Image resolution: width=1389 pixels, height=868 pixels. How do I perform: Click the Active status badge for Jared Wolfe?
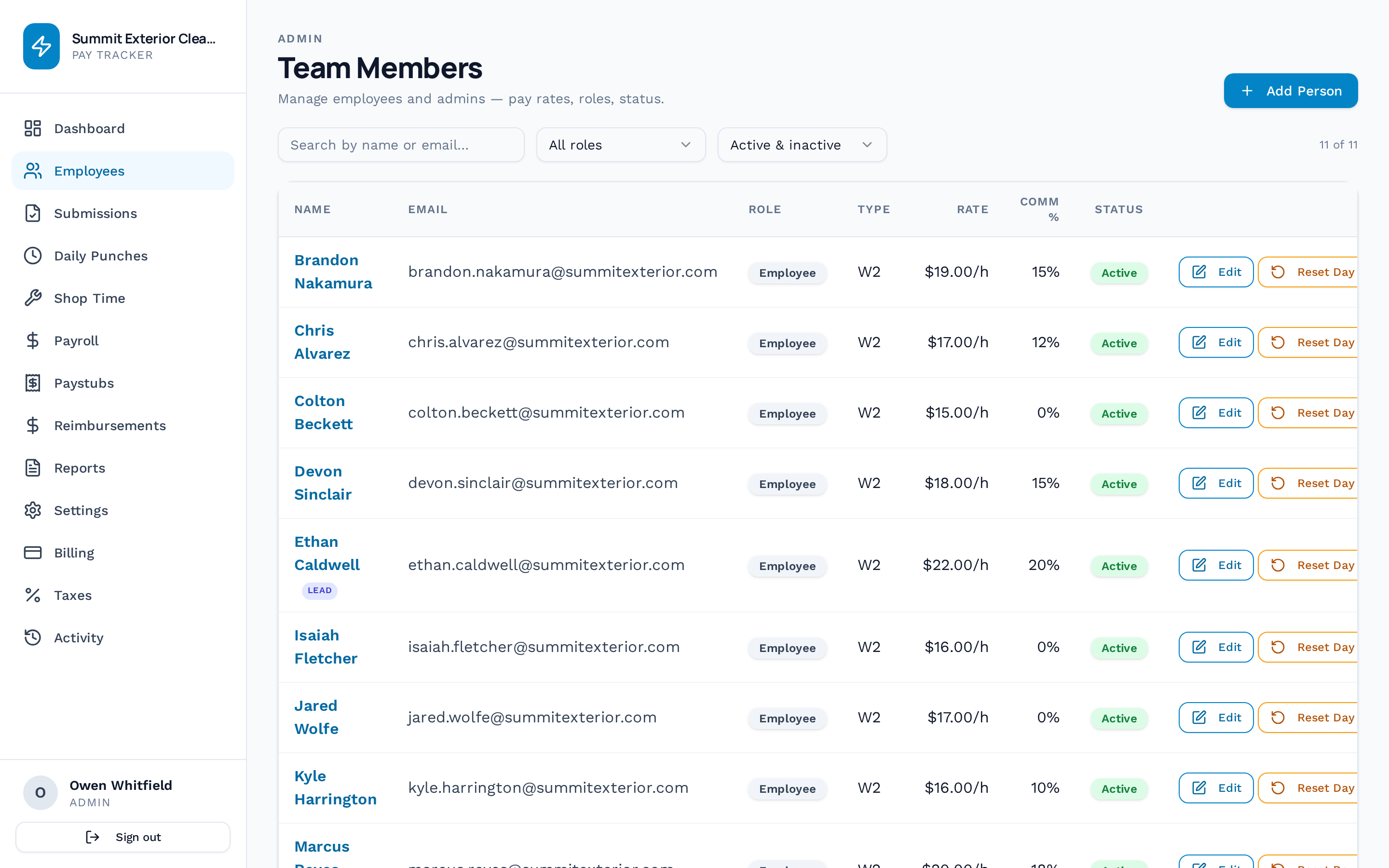click(x=1118, y=719)
